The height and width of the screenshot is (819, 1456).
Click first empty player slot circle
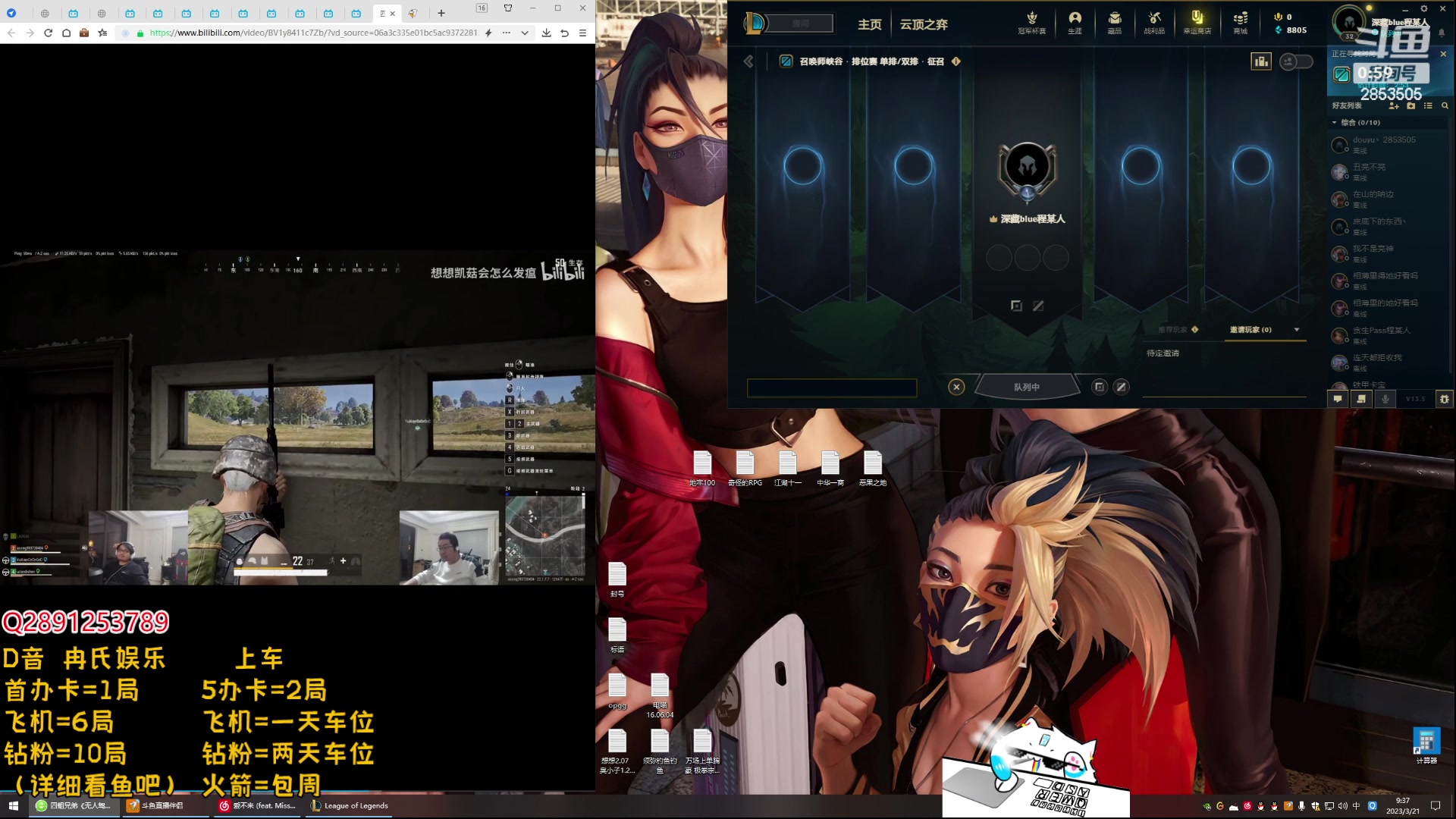802,166
